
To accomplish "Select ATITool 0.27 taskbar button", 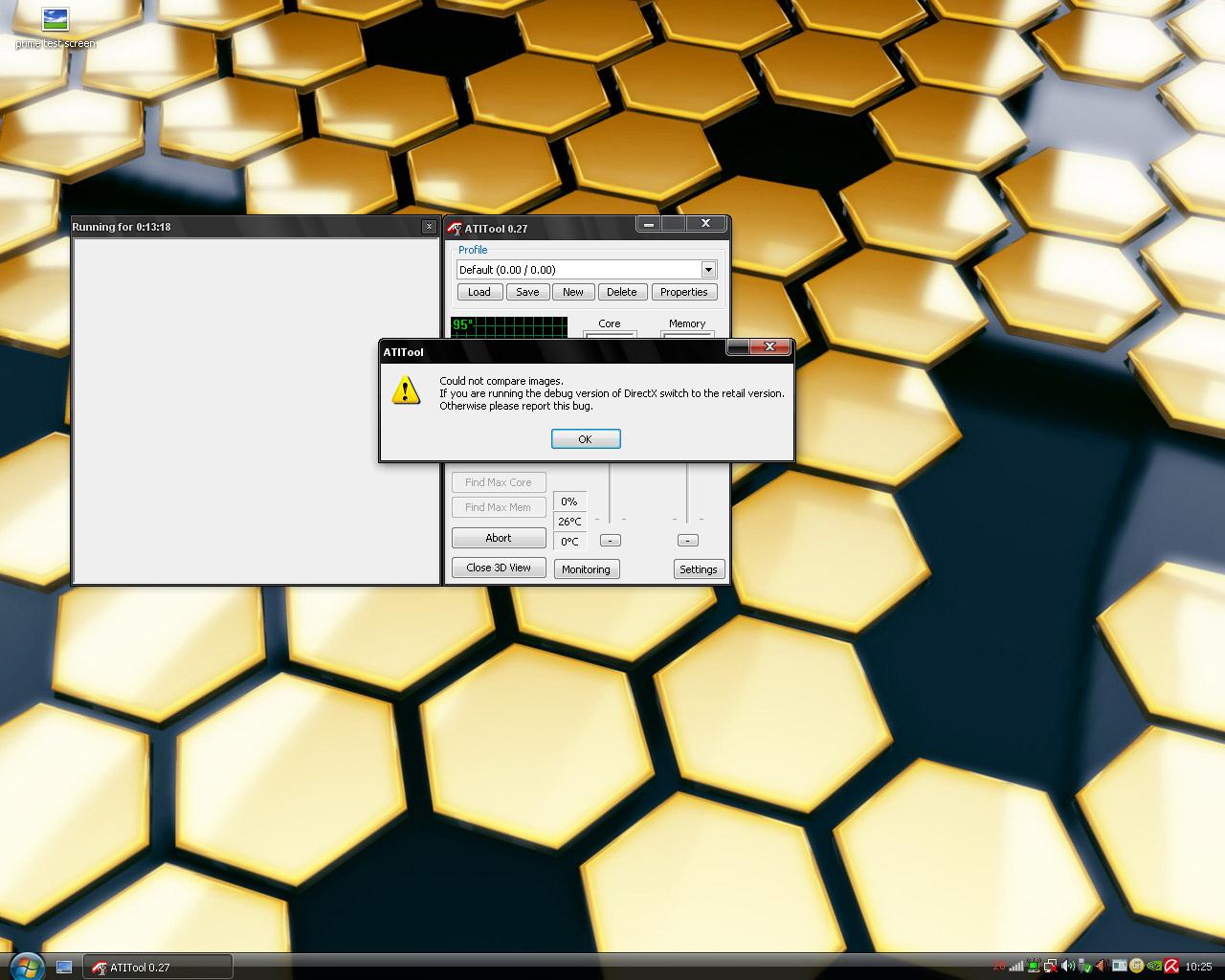I will (158, 968).
